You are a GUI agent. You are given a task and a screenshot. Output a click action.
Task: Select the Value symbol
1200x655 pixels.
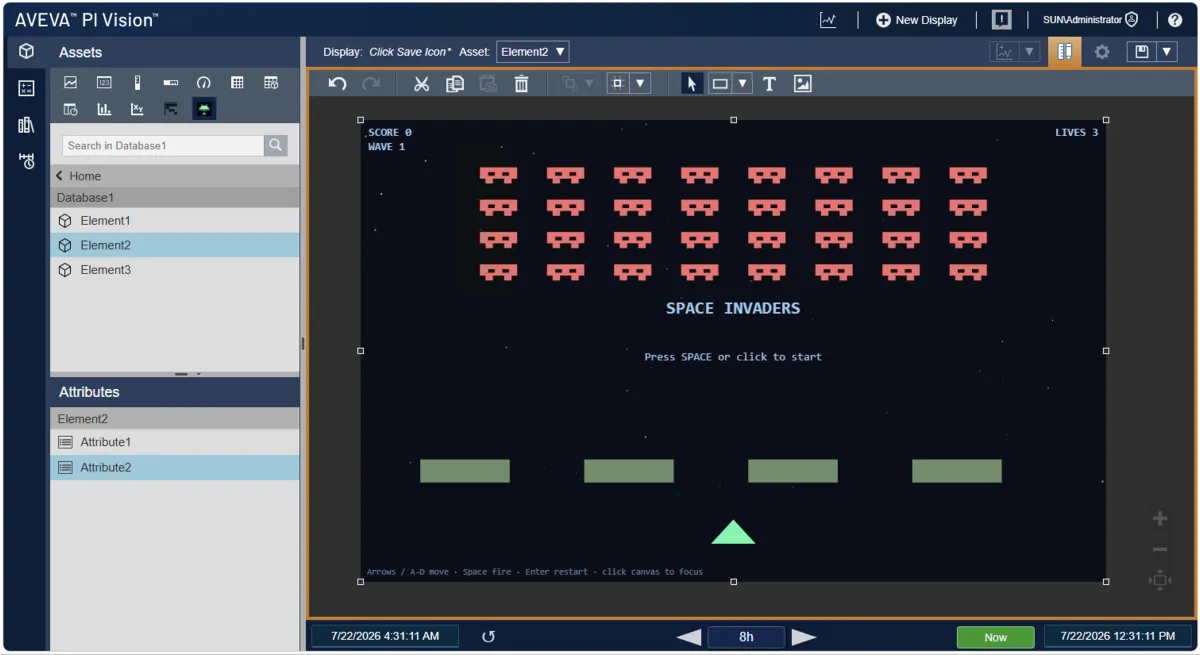coord(104,83)
